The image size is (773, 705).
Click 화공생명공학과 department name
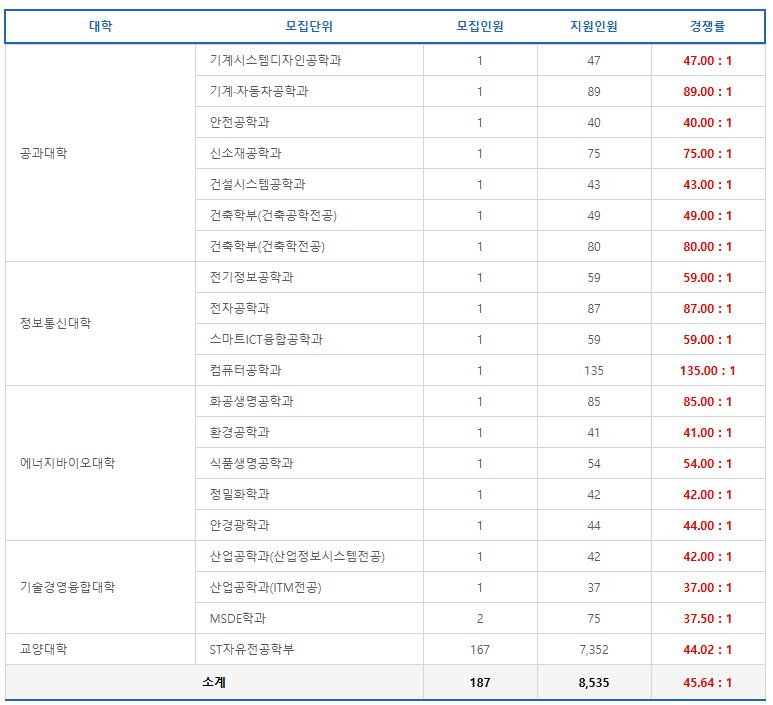point(251,401)
